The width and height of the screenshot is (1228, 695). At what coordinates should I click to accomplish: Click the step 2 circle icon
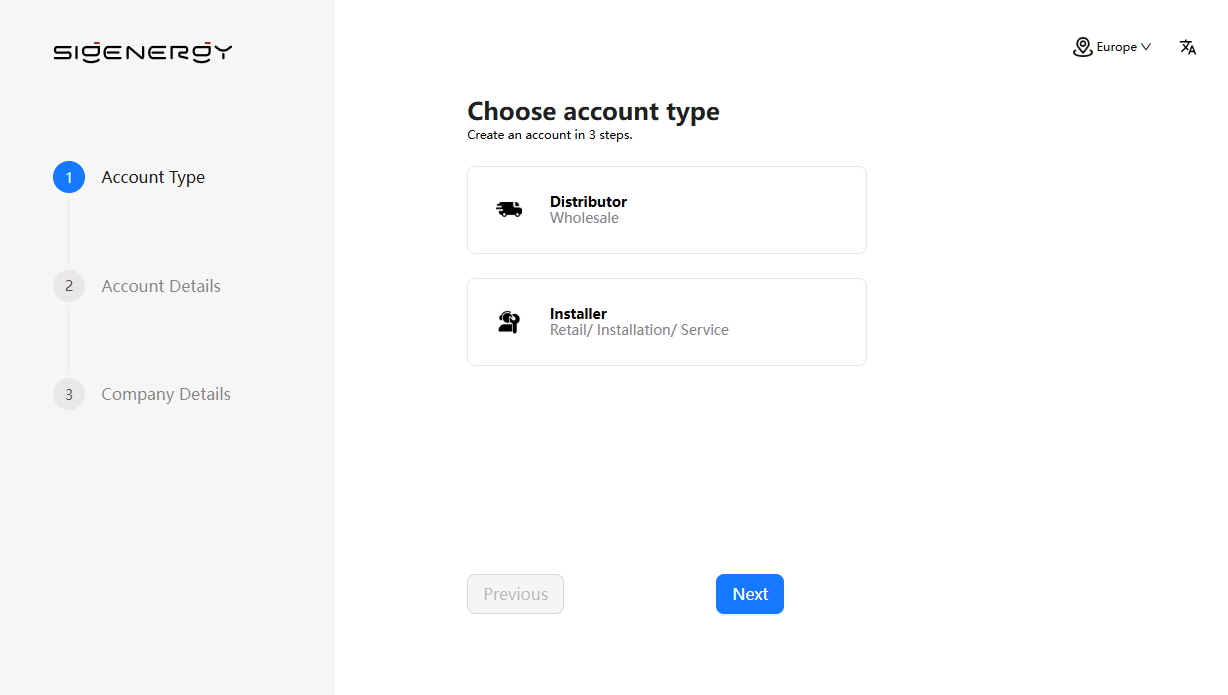point(69,286)
